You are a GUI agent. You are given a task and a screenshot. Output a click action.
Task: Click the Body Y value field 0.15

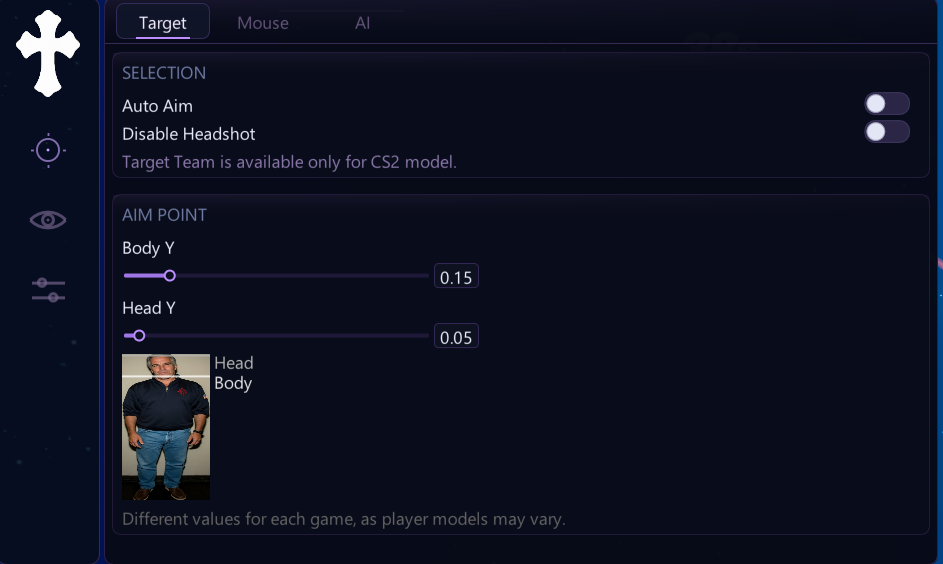[x=456, y=276]
